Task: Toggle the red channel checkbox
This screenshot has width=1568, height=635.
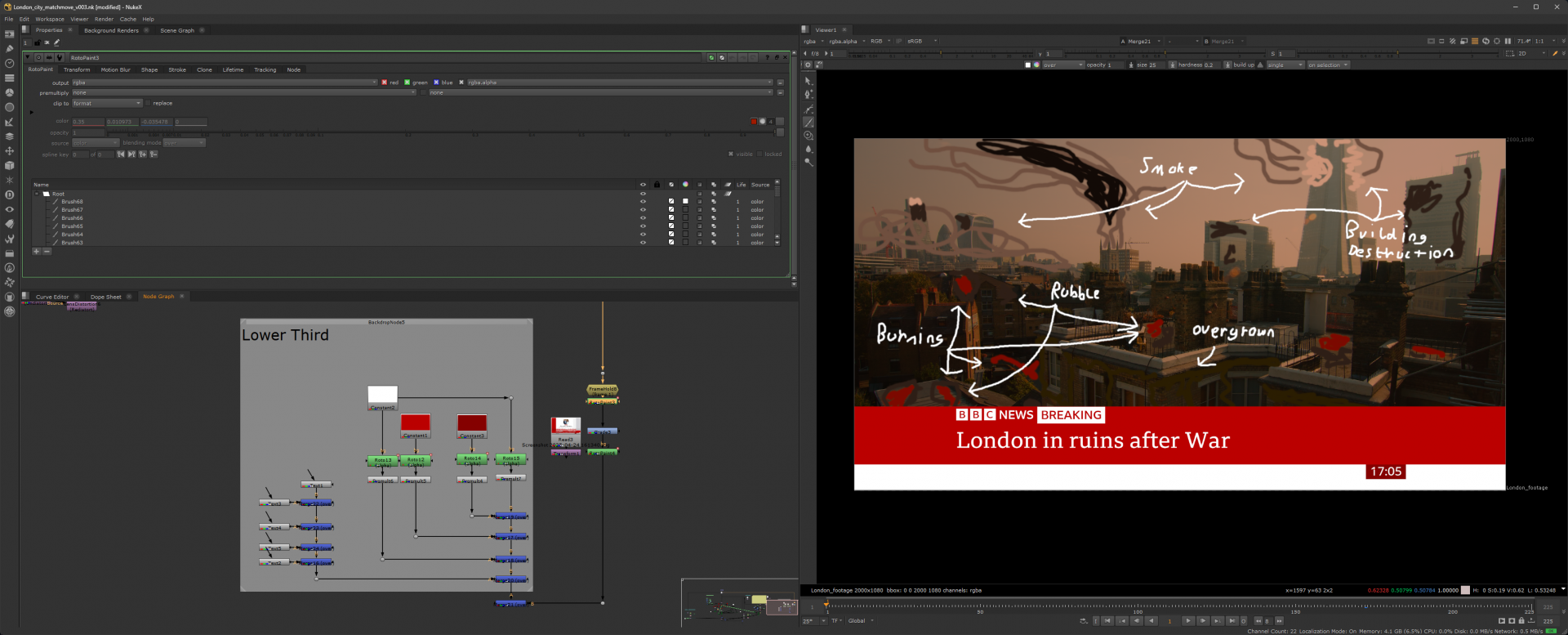Action: [385, 83]
